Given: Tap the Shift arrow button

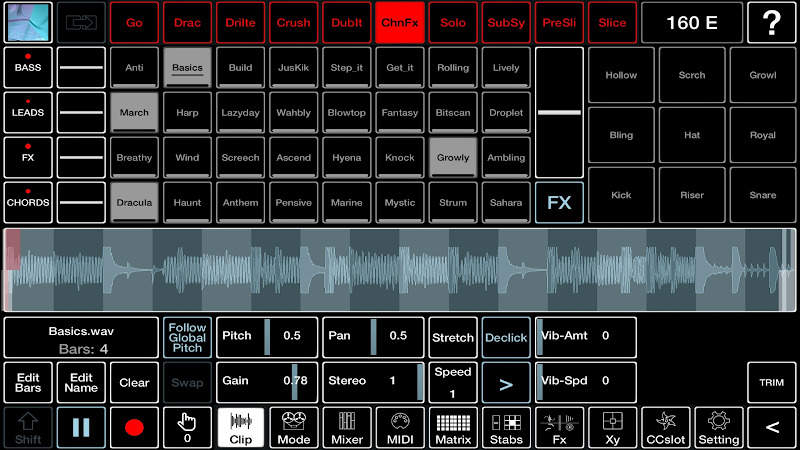Looking at the screenshot, I should tap(28, 428).
